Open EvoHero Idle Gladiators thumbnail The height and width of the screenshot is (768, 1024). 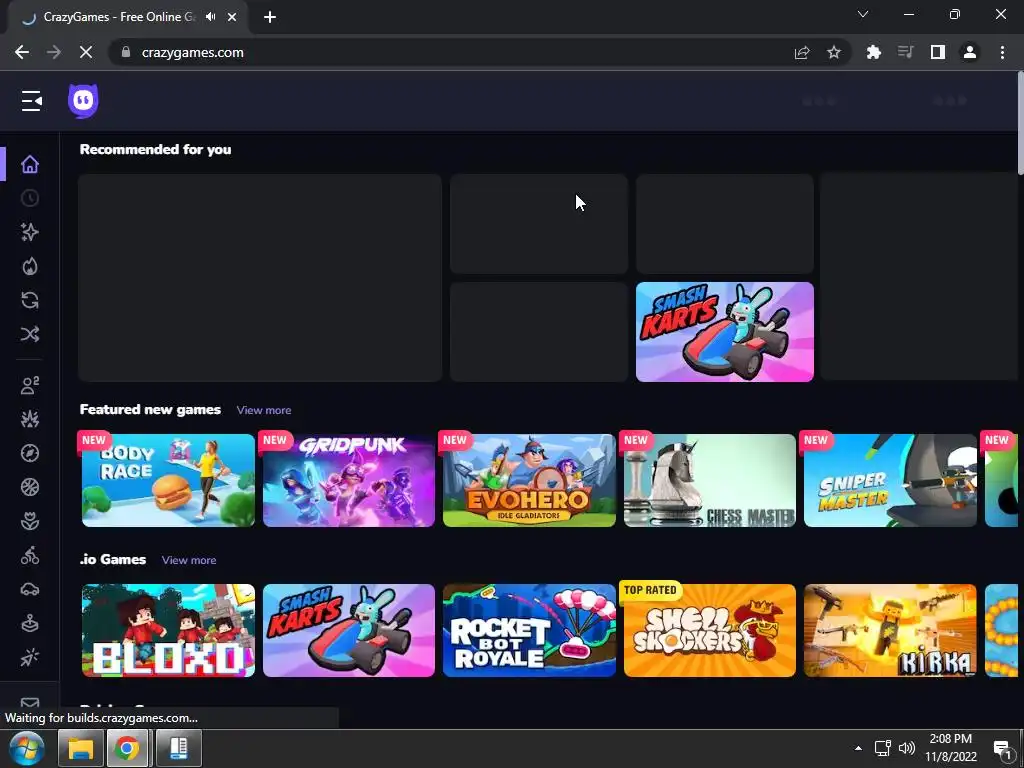coord(529,480)
